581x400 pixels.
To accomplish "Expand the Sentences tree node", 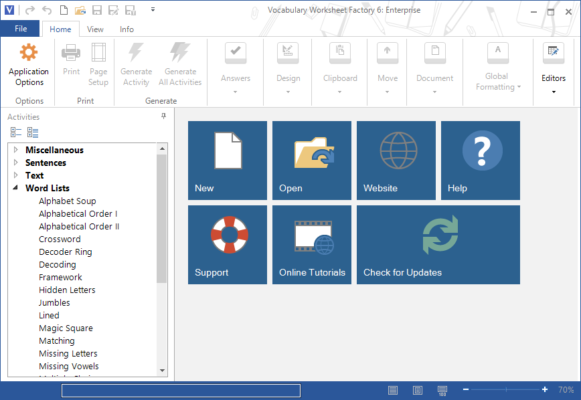I will pos(16,162).
